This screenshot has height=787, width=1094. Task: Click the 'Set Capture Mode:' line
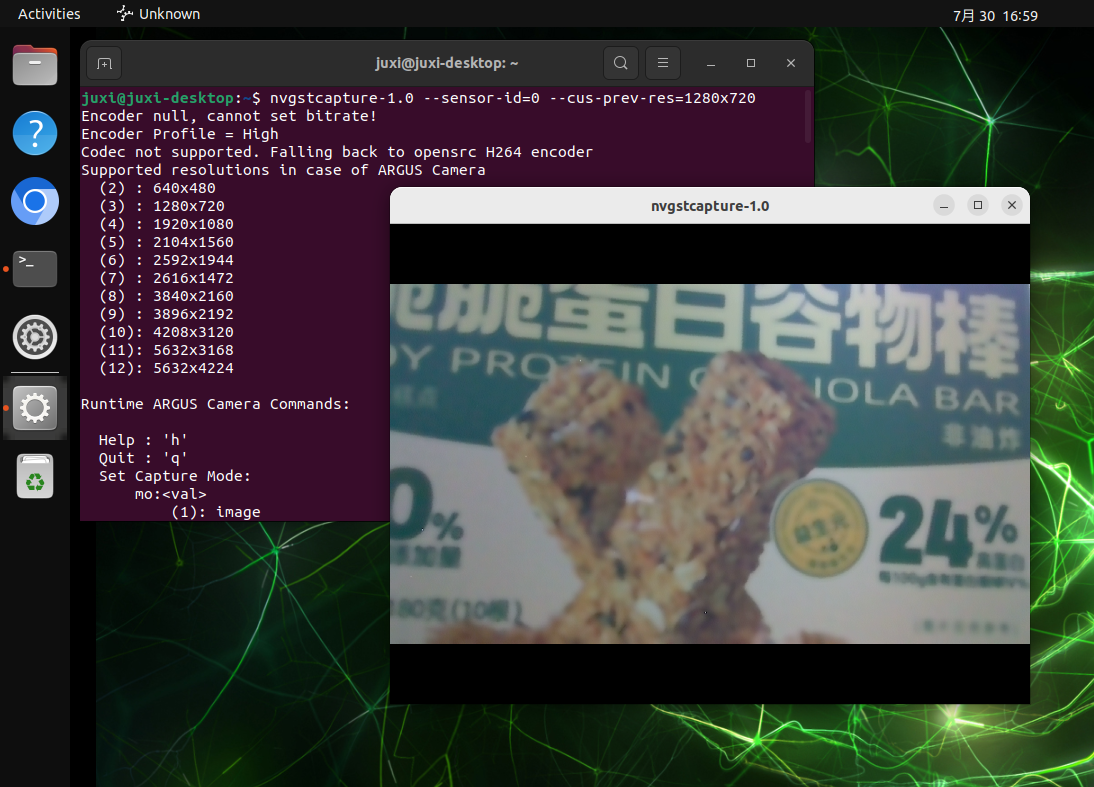click(x=174, y=477)
